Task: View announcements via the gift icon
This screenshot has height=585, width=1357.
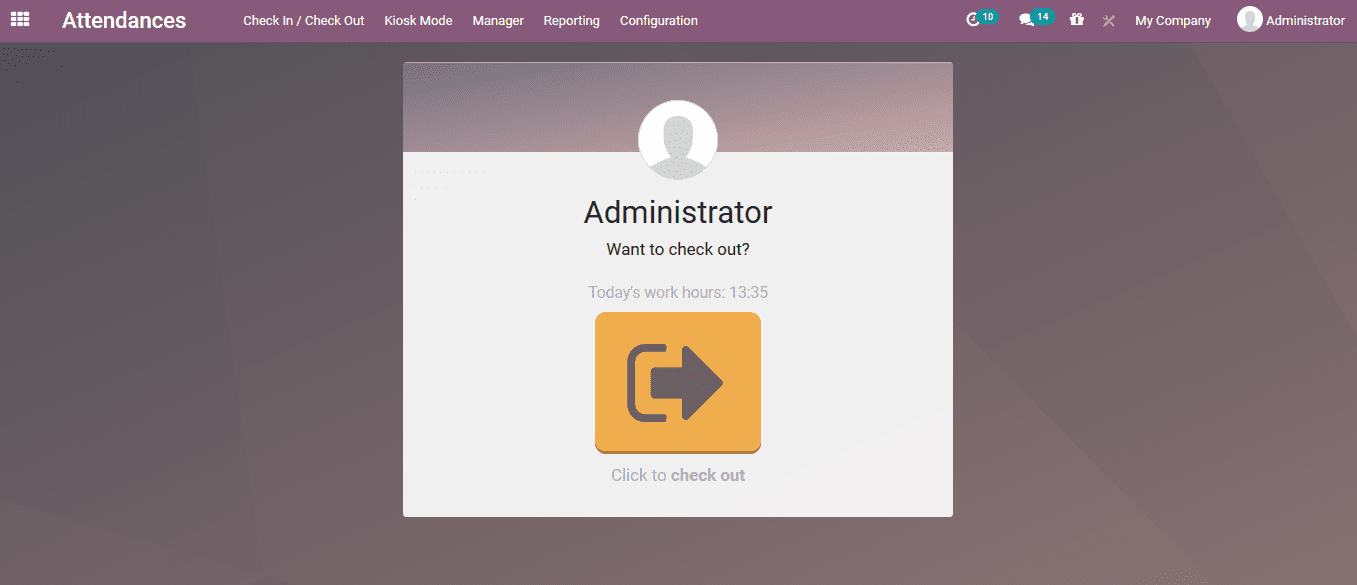Action: click(1076, 20)
